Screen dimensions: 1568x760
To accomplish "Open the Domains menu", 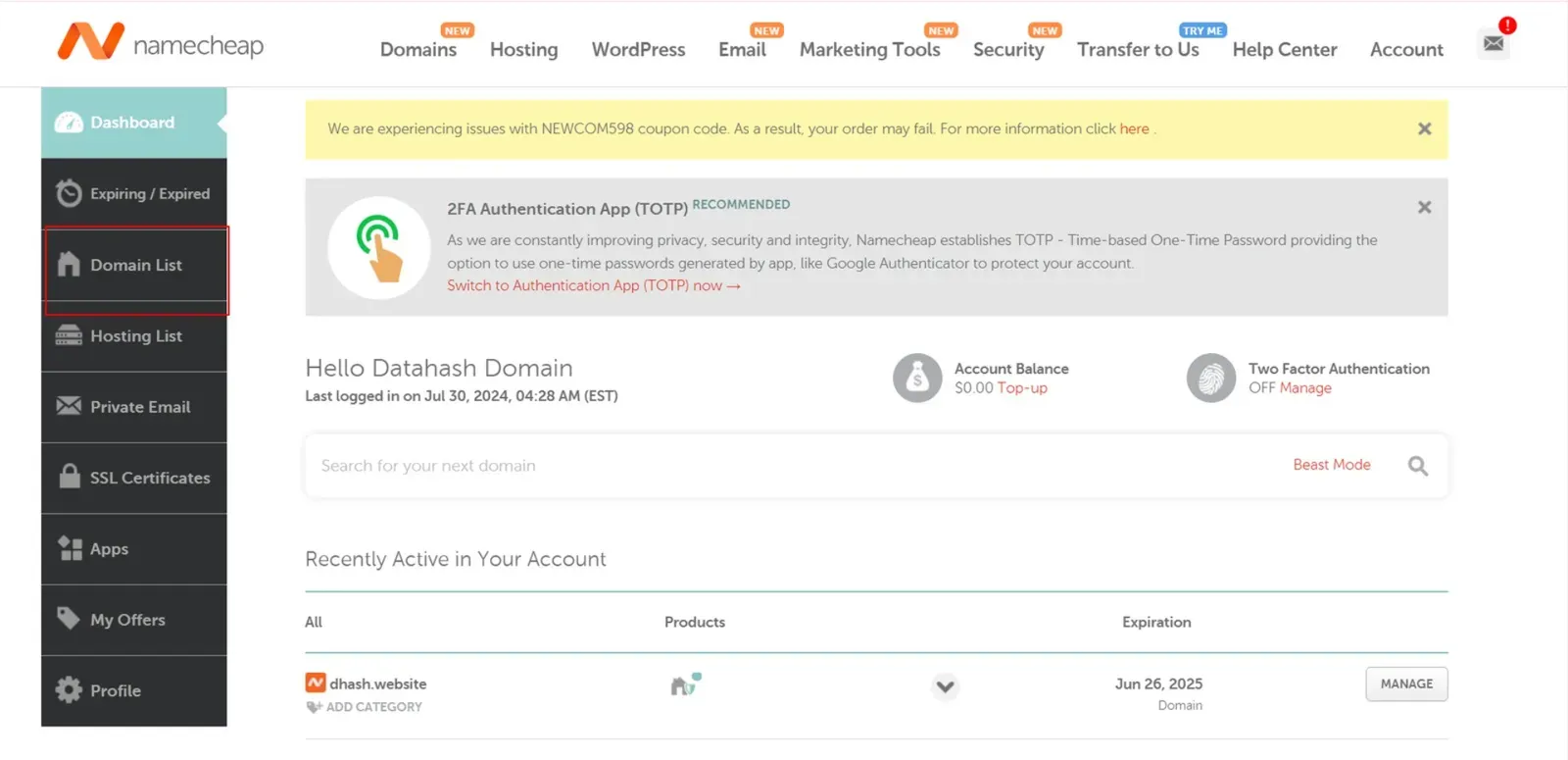I will coord(418,49).
